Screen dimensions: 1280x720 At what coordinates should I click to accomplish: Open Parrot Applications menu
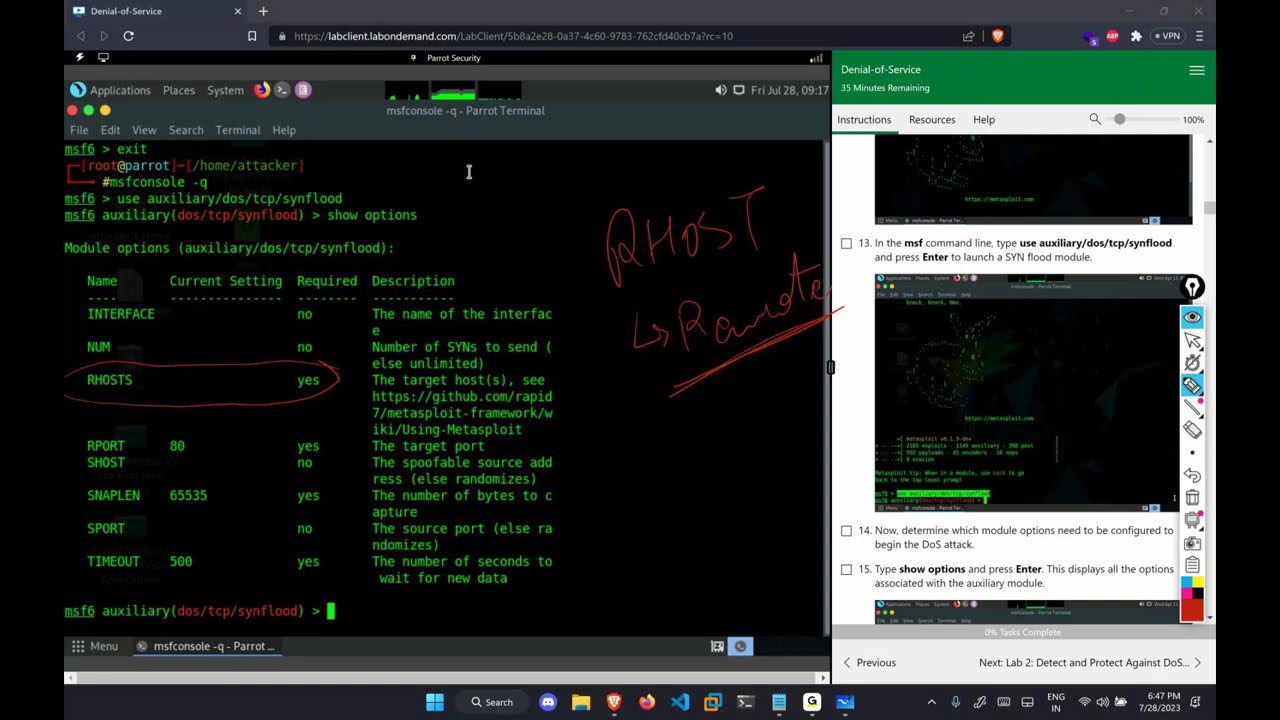tap(112, 90)
